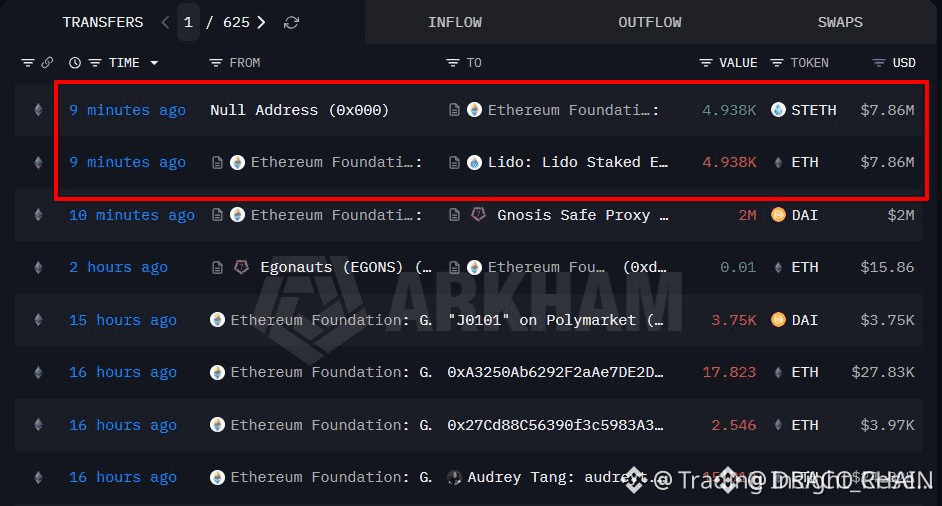
Task: Click the 0.01 ETH value
Action: pyautogui.click(x=738, y=267)
